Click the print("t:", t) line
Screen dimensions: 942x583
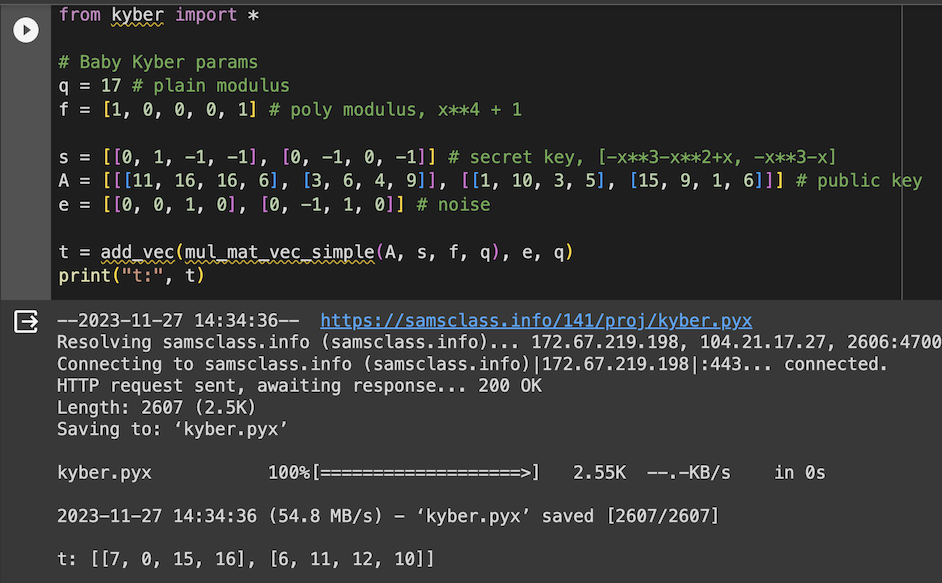click(x=132, y=276)
